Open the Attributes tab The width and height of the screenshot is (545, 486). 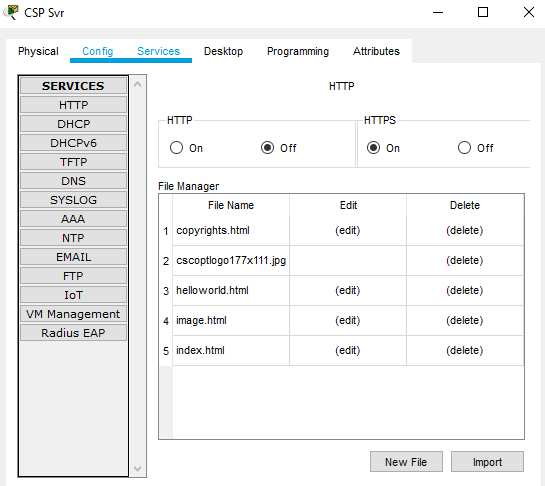pyautogui.click(x=376, y=51)
